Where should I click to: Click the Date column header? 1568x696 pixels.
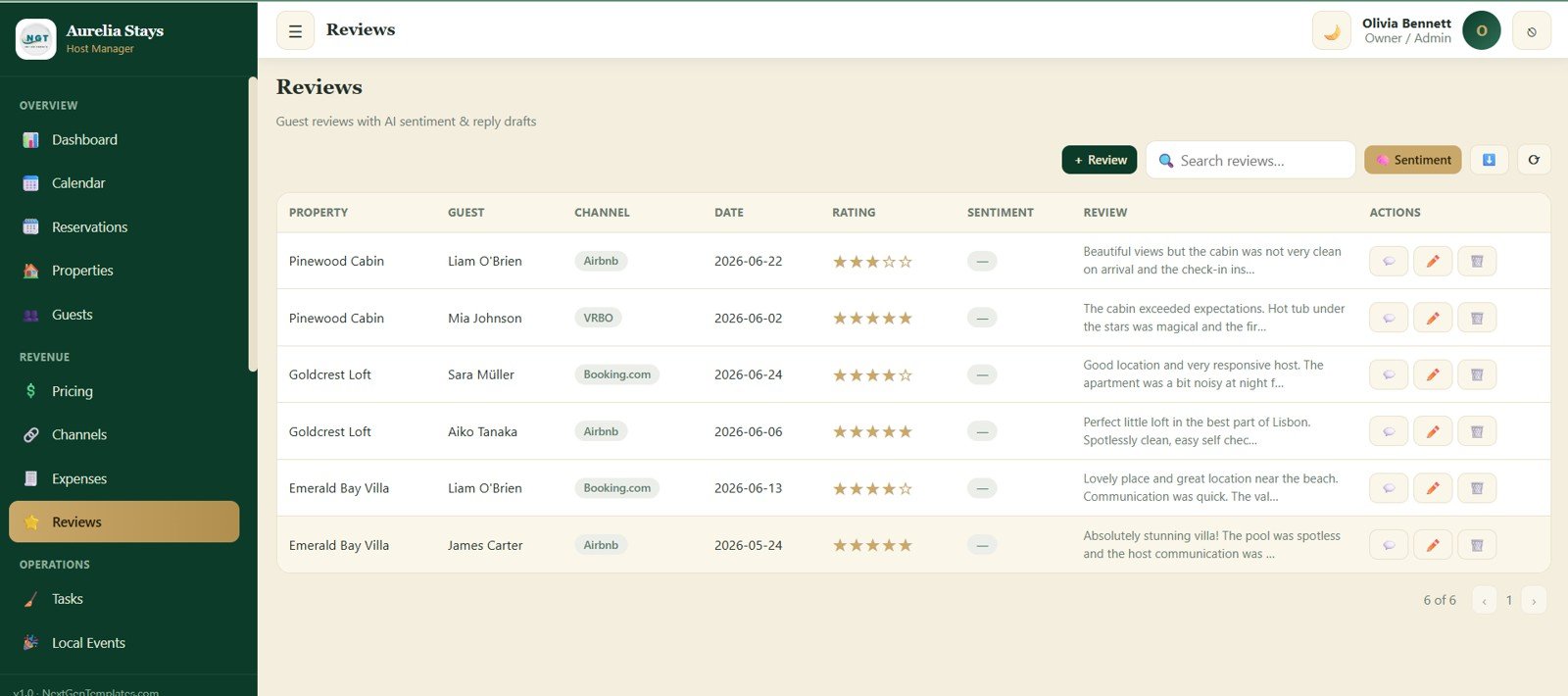[729, 213]
